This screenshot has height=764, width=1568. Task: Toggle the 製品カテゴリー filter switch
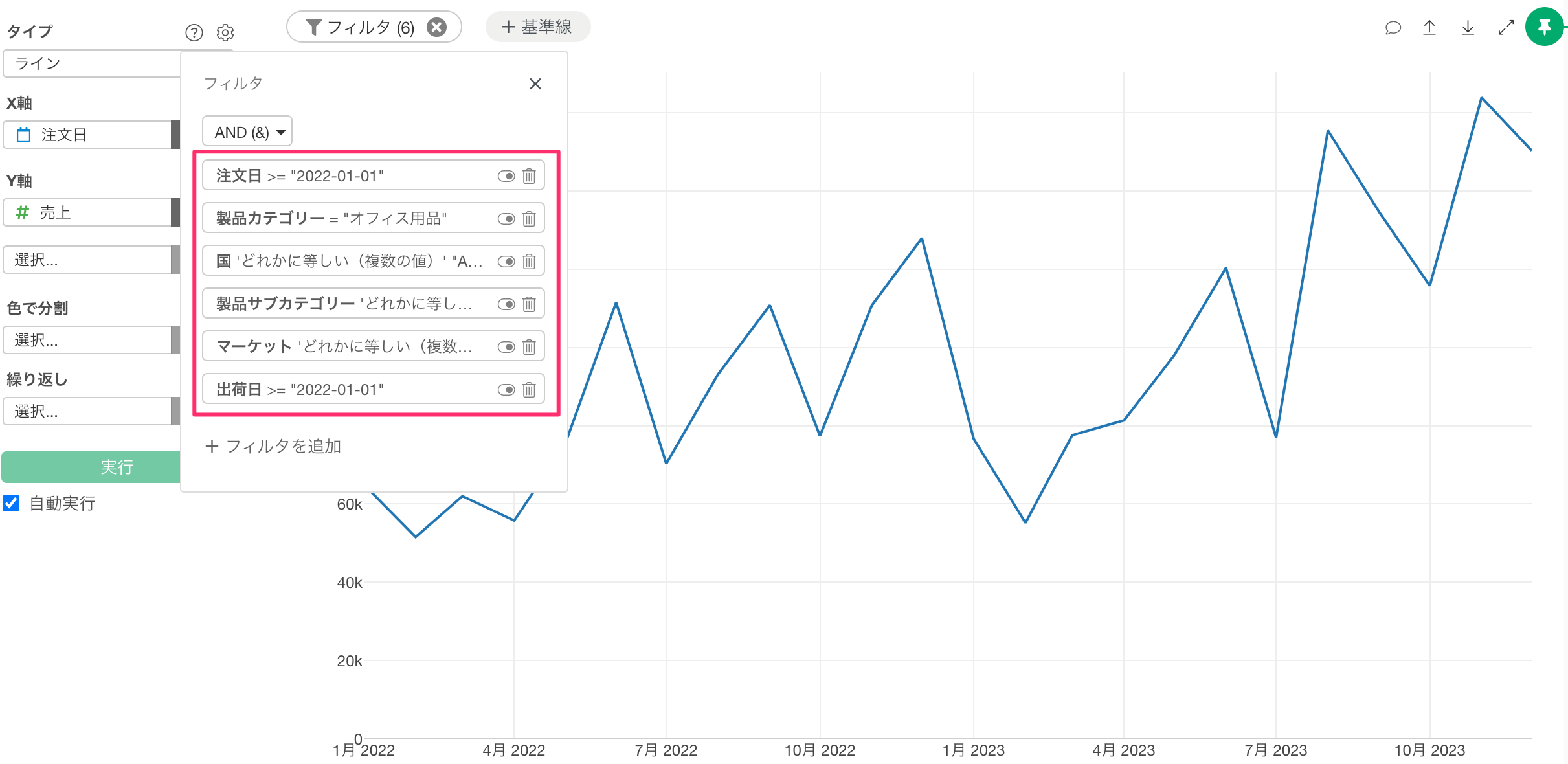506,219
